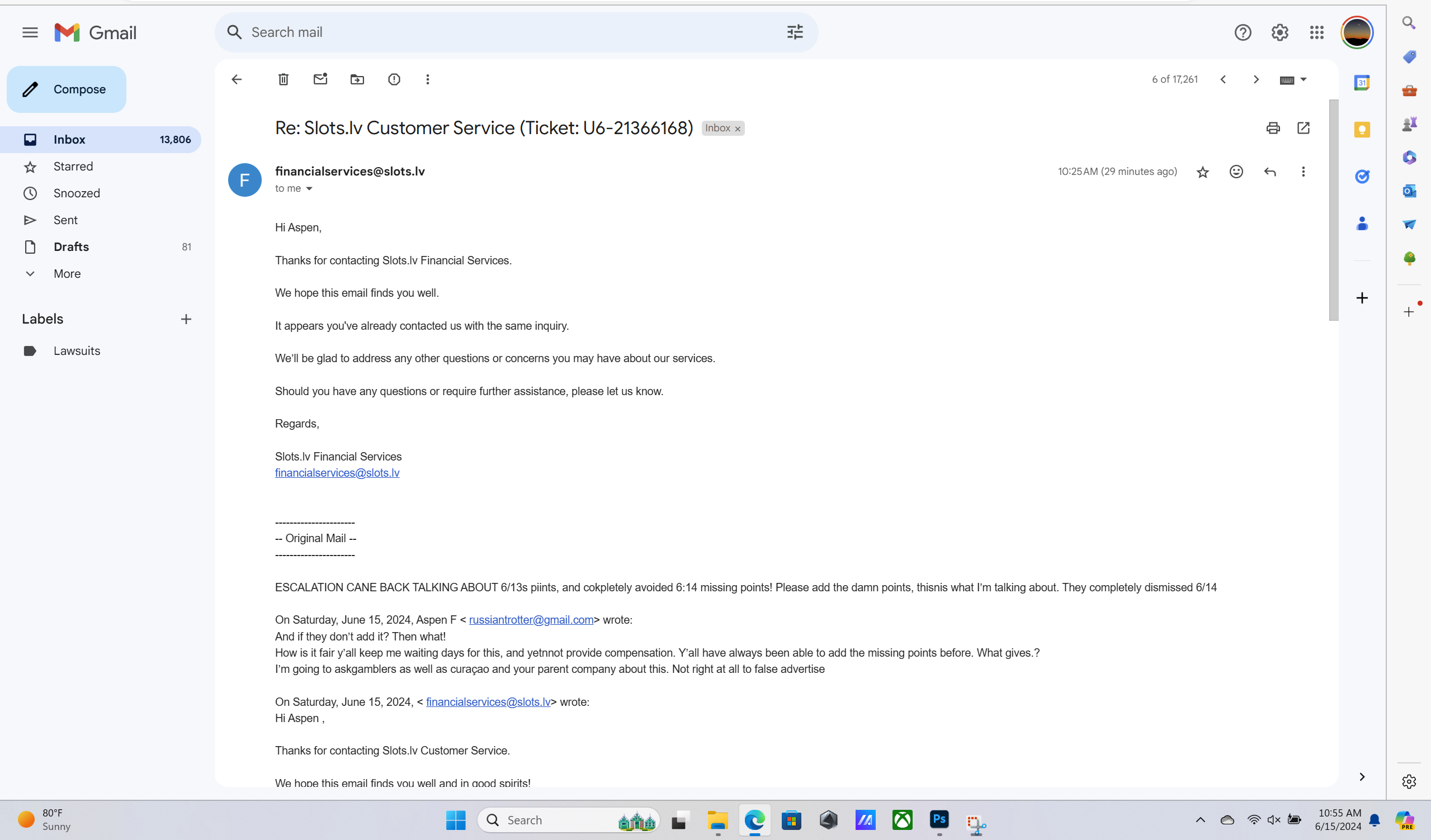This screenshot has height=840, width=1431.
Task: Report this email as spam
Action: pos(394,79)
